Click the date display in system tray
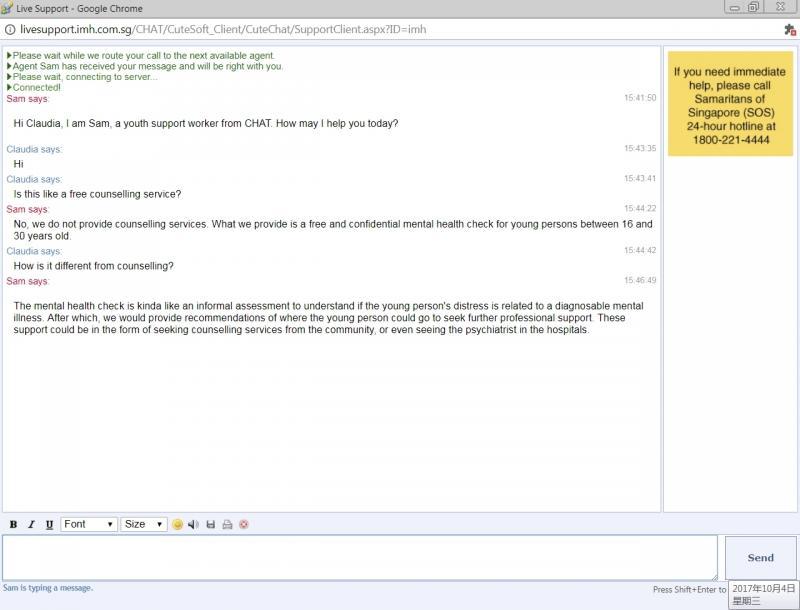 pyautogui.click(x=763, y=594)
